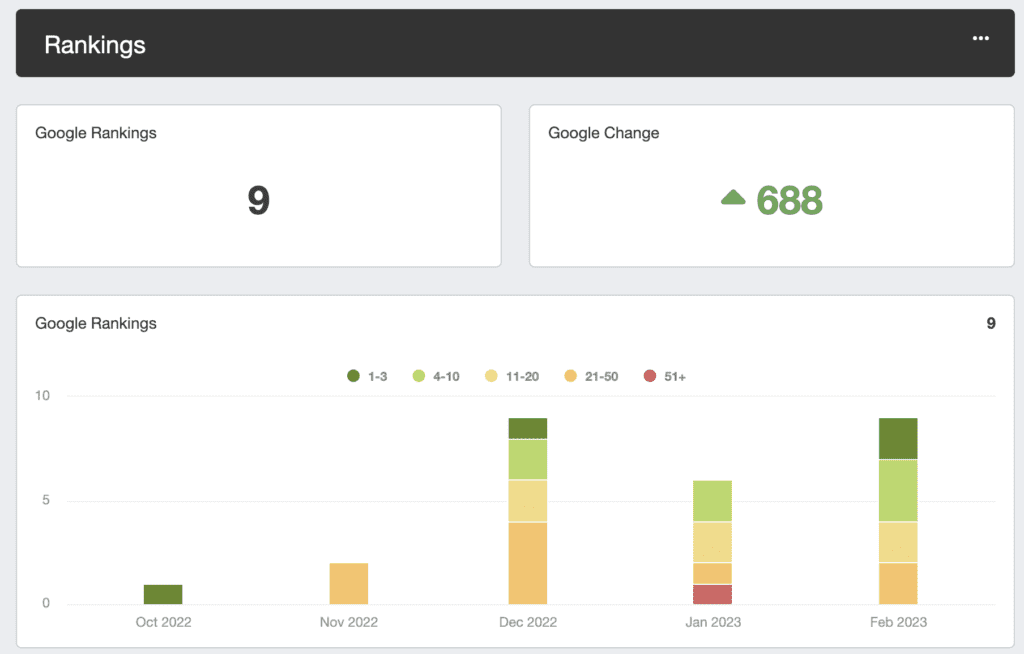Select the 1-3 segment of Feb 2023 bar
The image size is (1024, 654).
click(x=898, y=438)
